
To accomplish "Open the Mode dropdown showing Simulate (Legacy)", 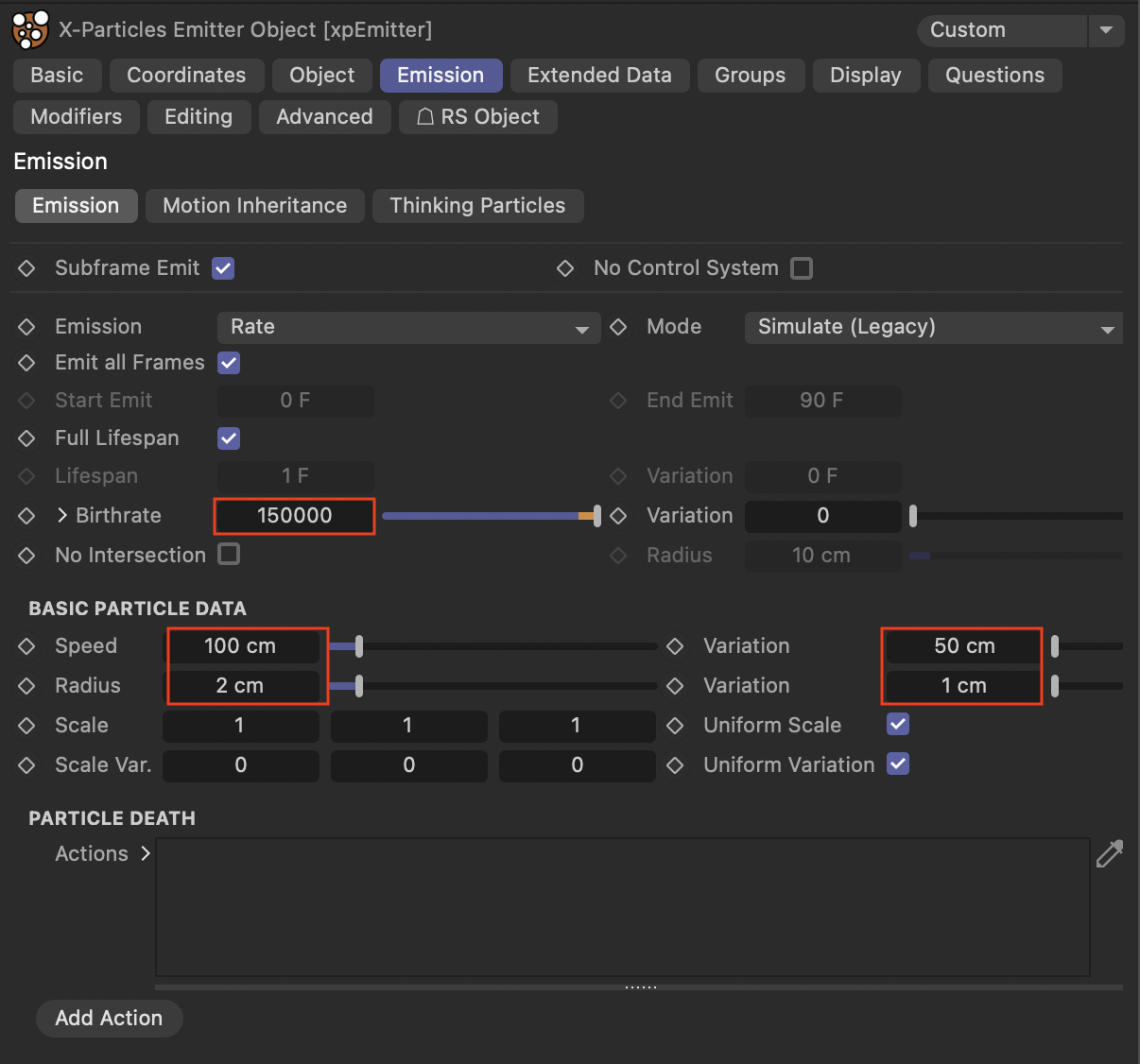I will point(933,327).
